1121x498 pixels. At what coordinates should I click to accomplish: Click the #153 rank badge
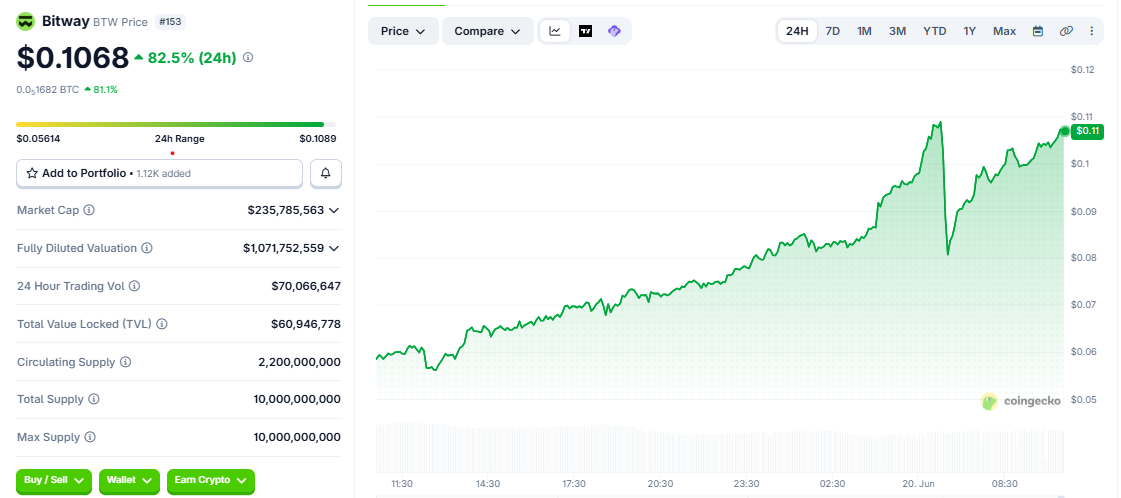click(x=170, y=22)
